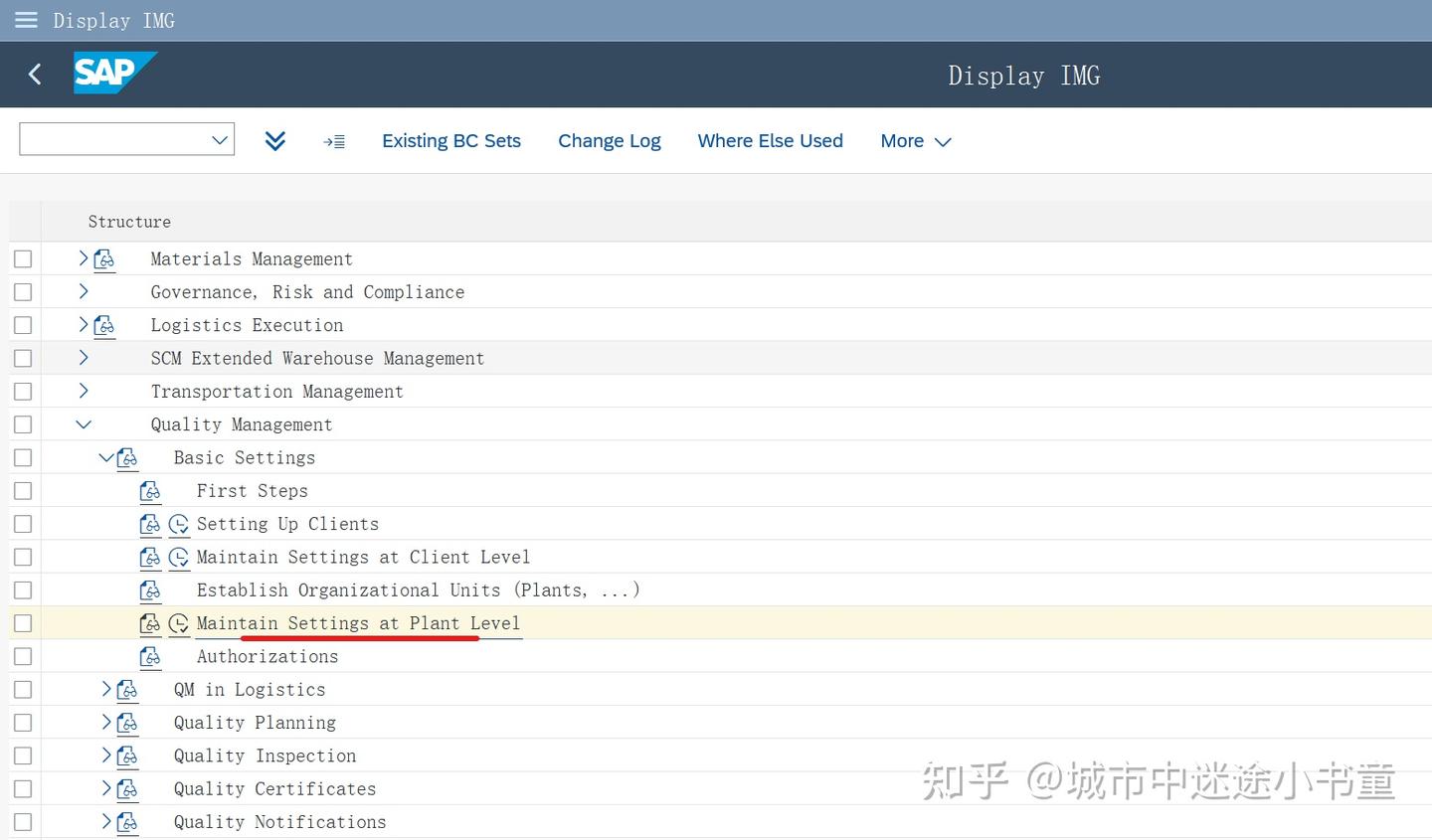Execute Maintain Settings at Plant Level via its clock icon

click(179, 623)
